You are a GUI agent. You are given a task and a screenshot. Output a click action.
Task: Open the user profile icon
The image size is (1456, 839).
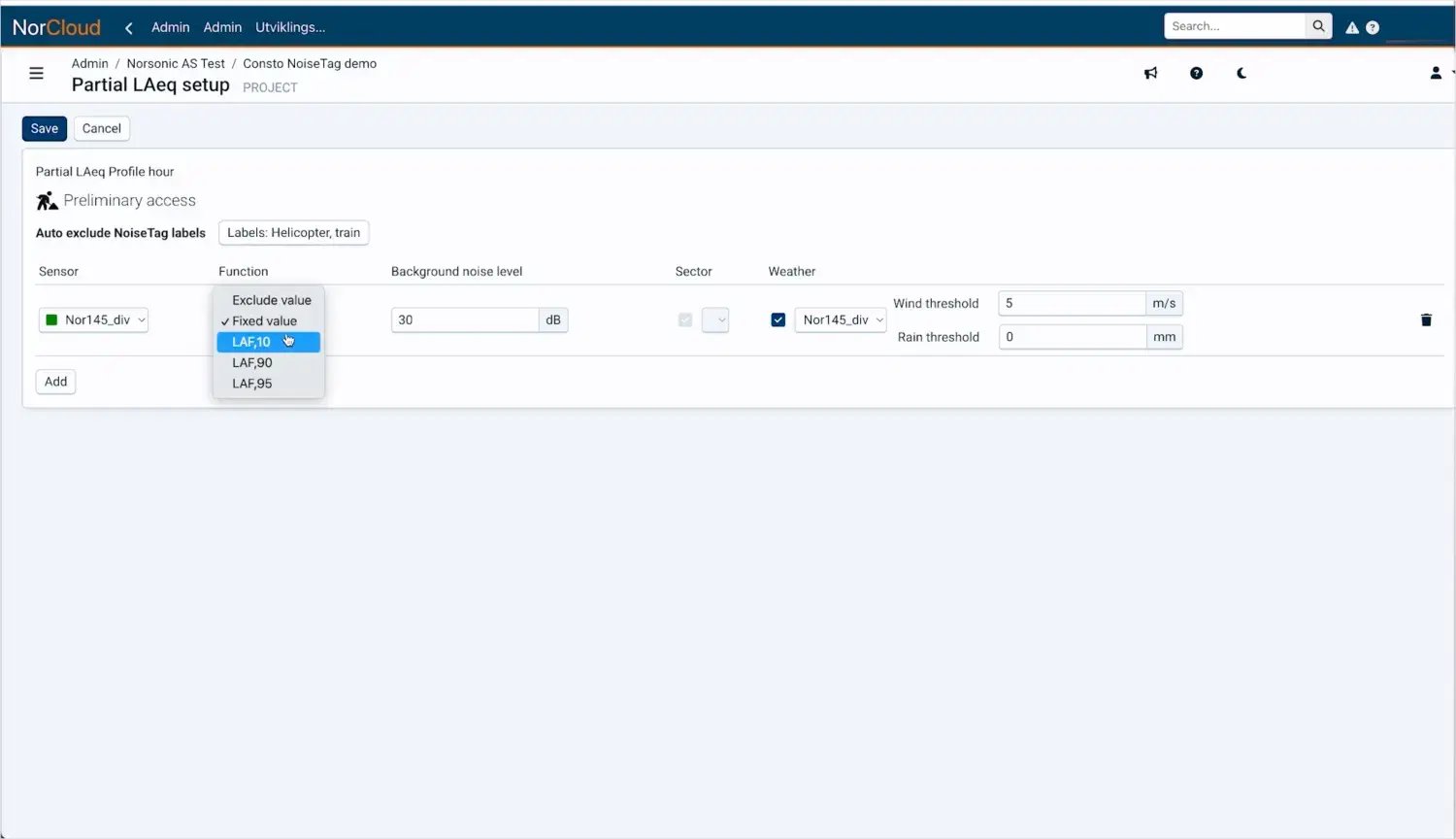click(x=1436, y=73)
